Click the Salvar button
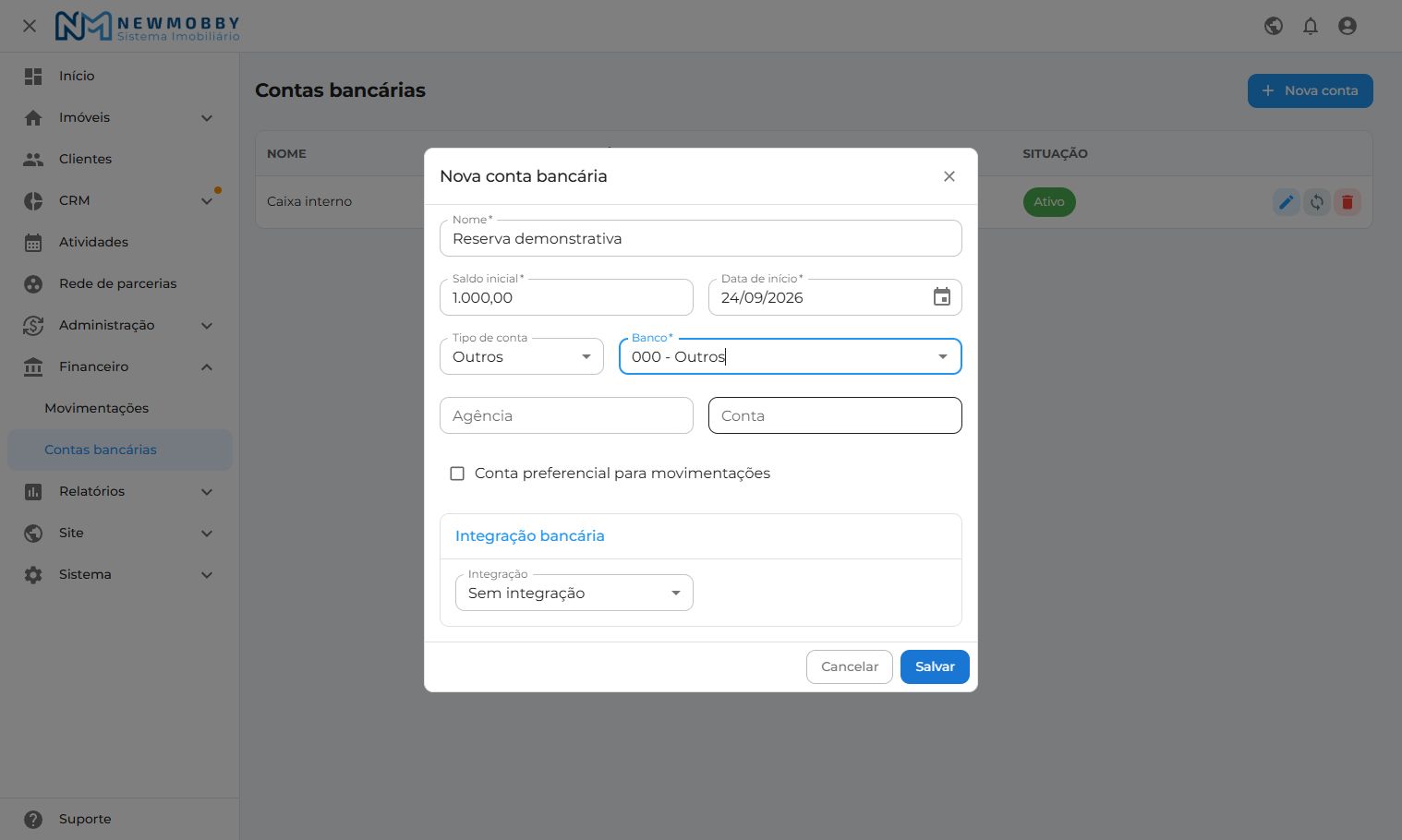The image size is (1402, 840). [935, 666]
